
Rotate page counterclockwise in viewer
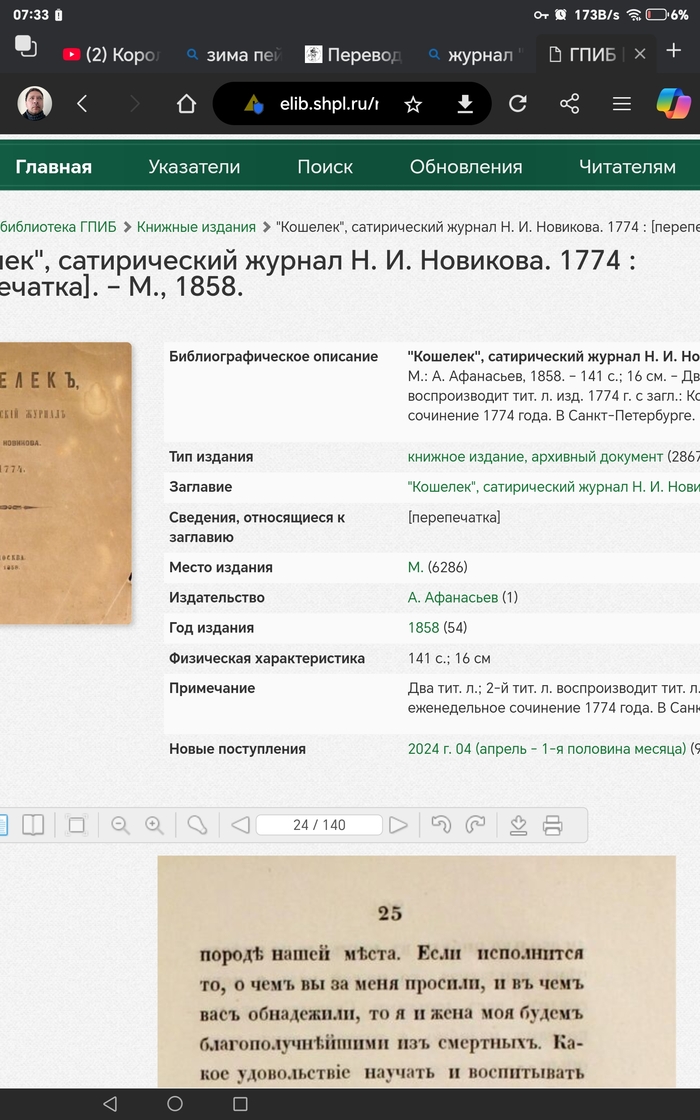pos(441,825)
